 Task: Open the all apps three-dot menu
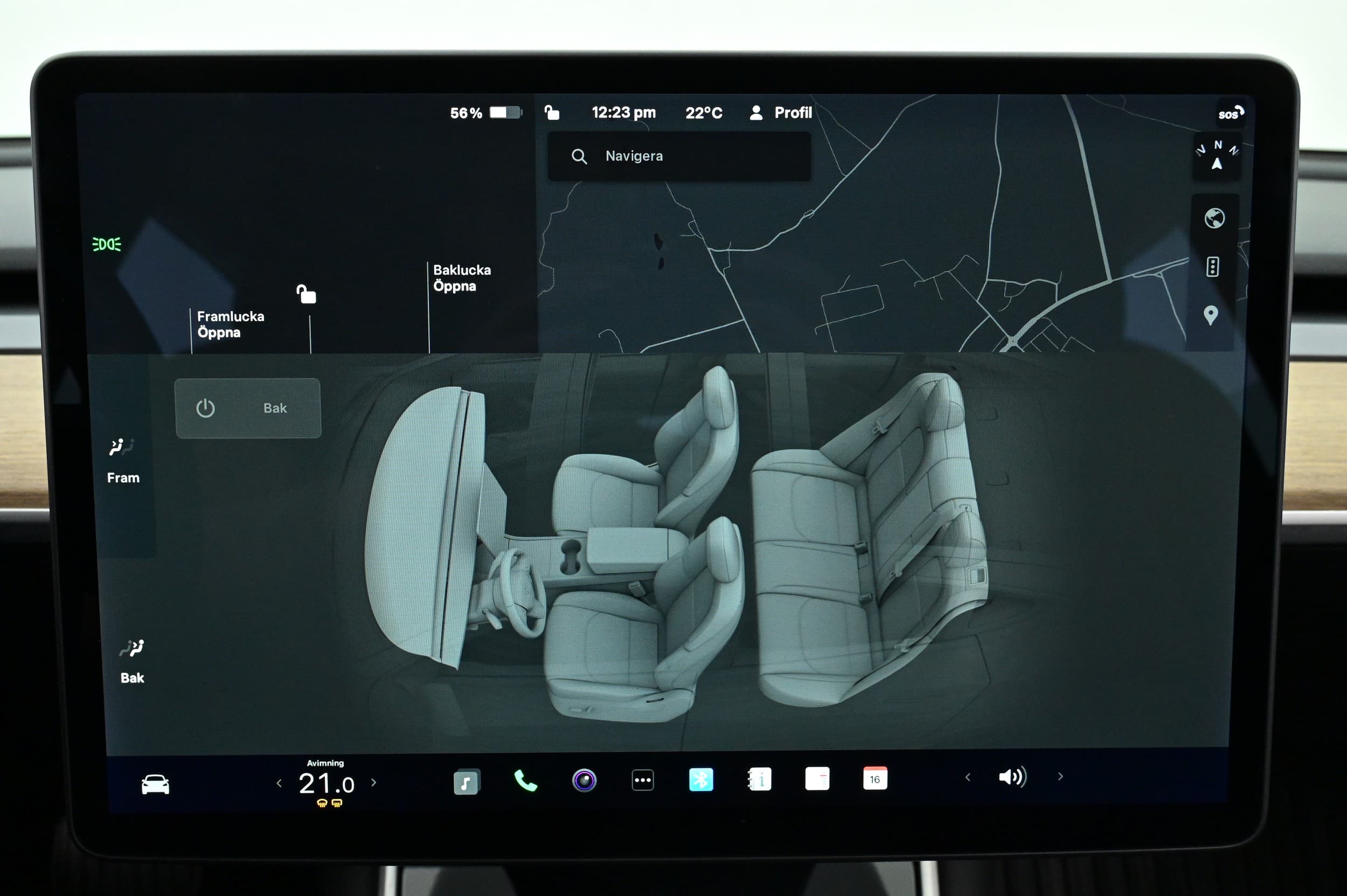point(642,780)
